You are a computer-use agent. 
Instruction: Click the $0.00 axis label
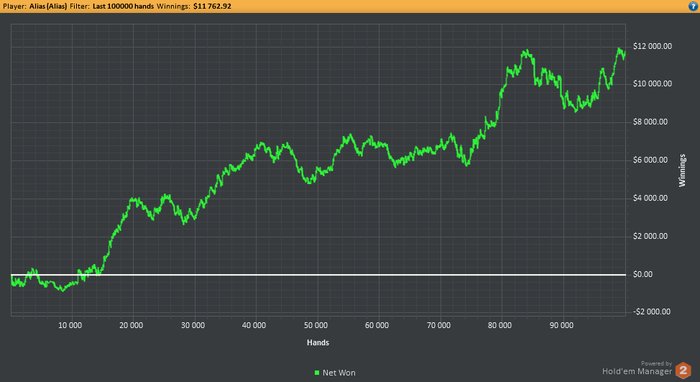(643, 274)
